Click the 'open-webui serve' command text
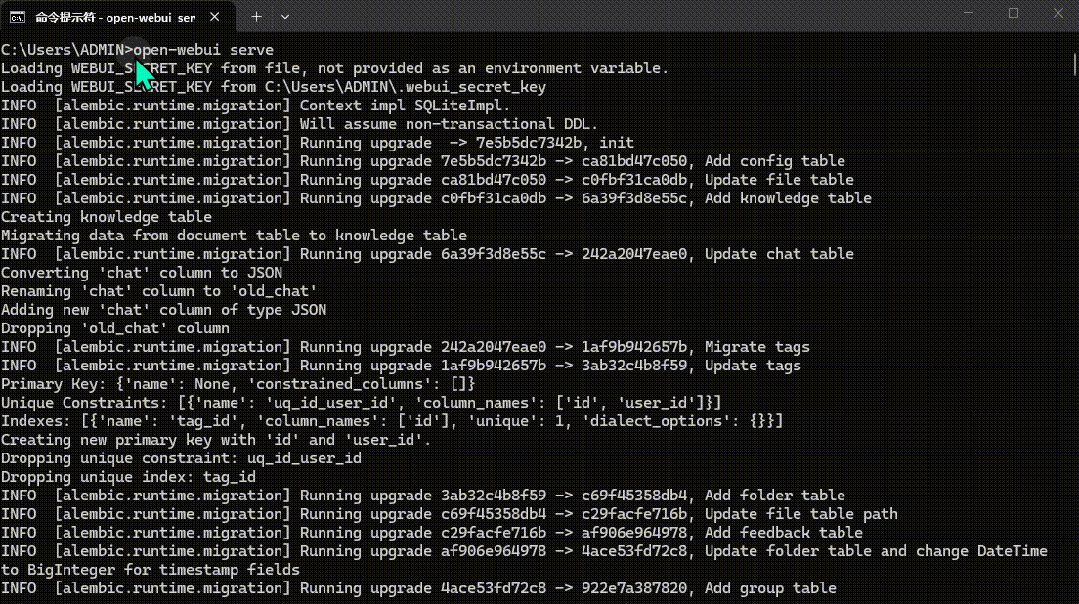This screenshot has width=1079, height=604. click(x=204, y=50)
